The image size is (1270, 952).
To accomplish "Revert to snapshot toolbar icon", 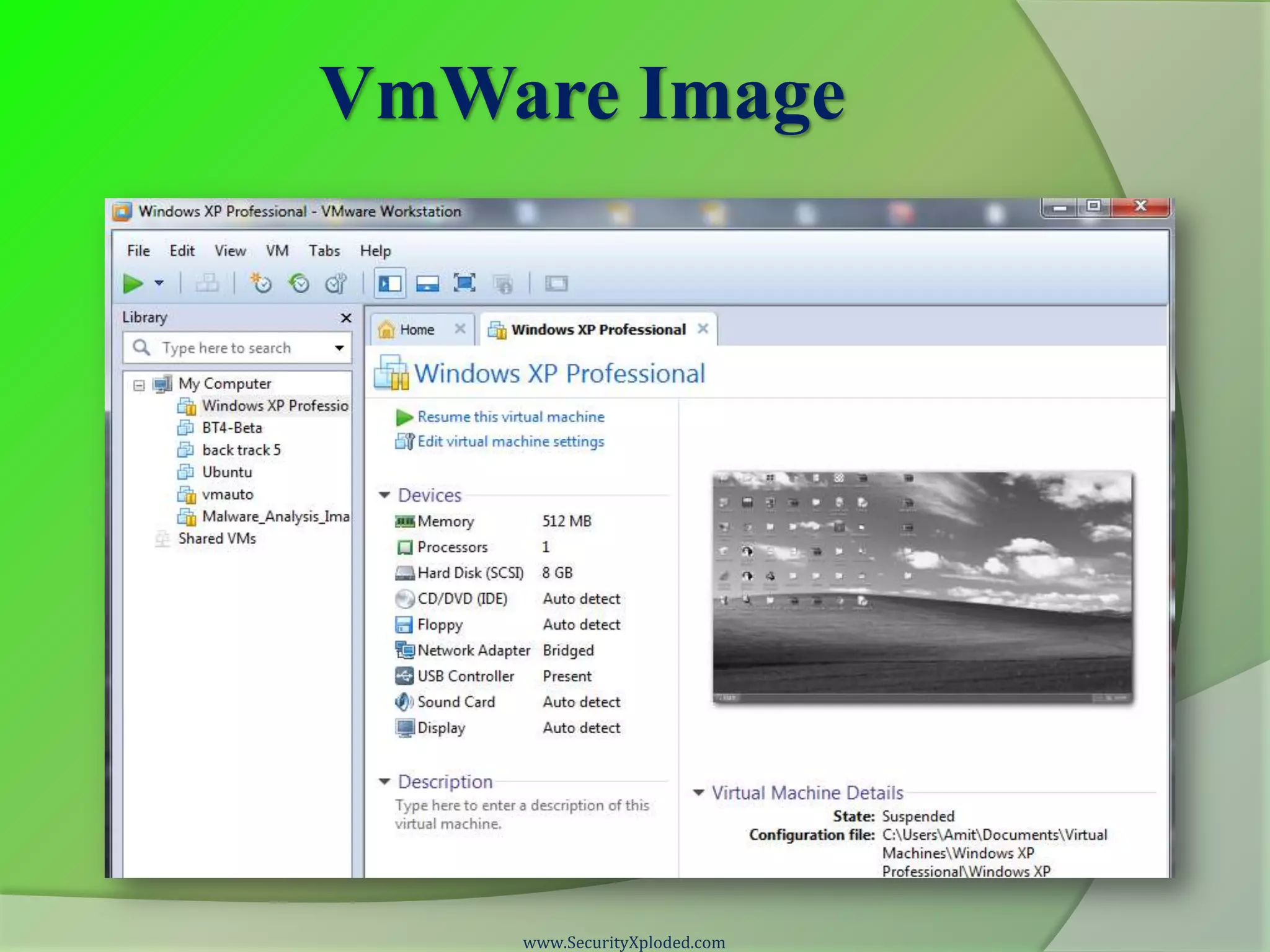I will [x=299, y=284].
